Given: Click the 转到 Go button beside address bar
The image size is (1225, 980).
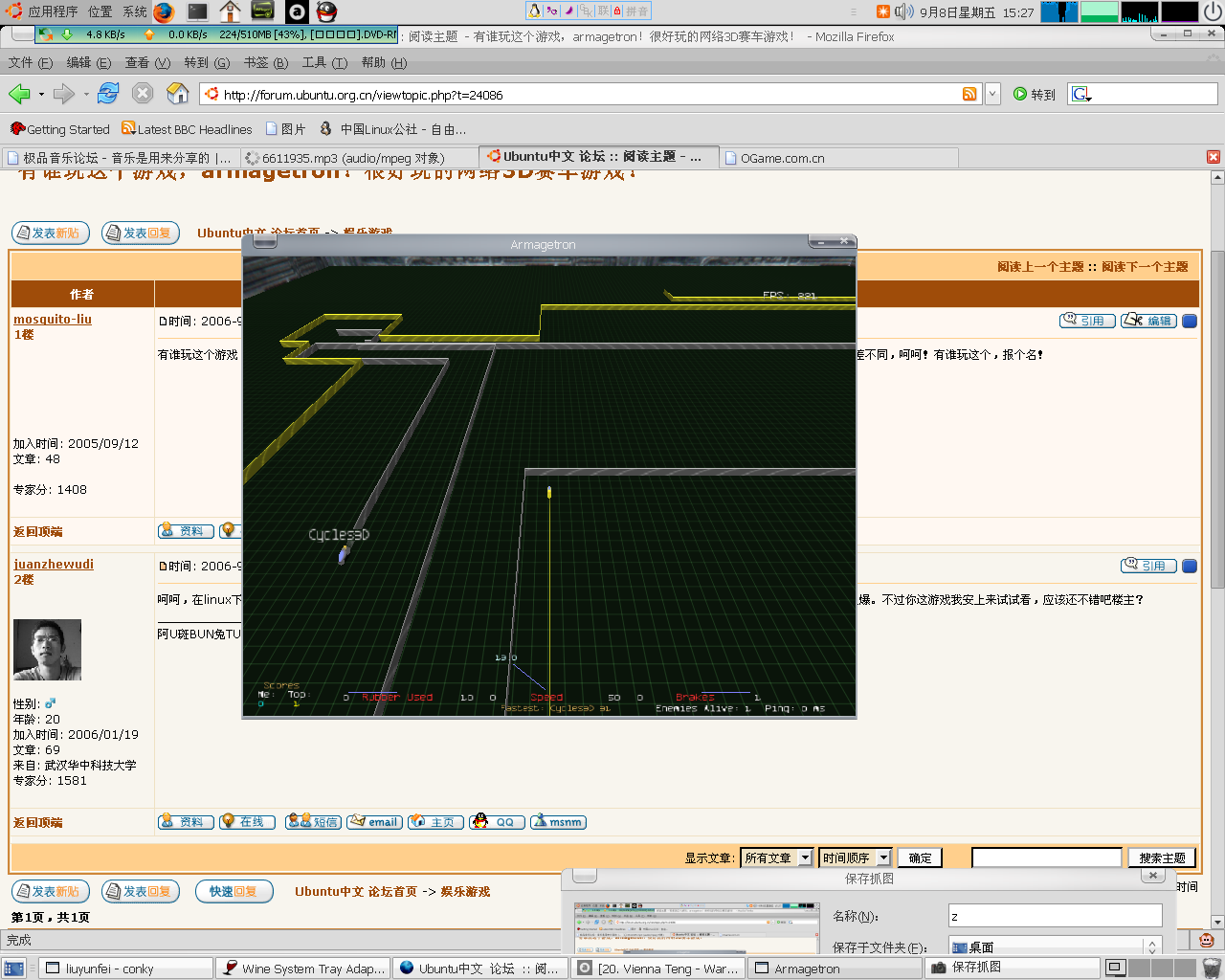Looking at the screenshot, I should 1034,94.
